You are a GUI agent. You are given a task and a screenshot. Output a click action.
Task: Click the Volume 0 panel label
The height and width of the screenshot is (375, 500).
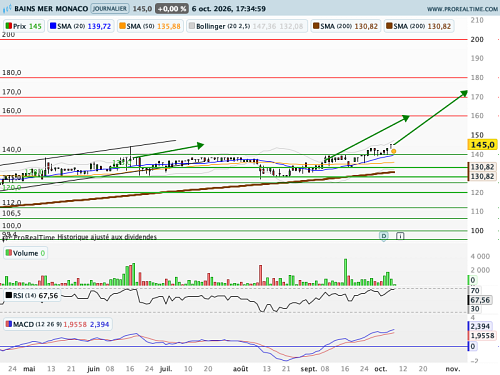pos(25,253)
